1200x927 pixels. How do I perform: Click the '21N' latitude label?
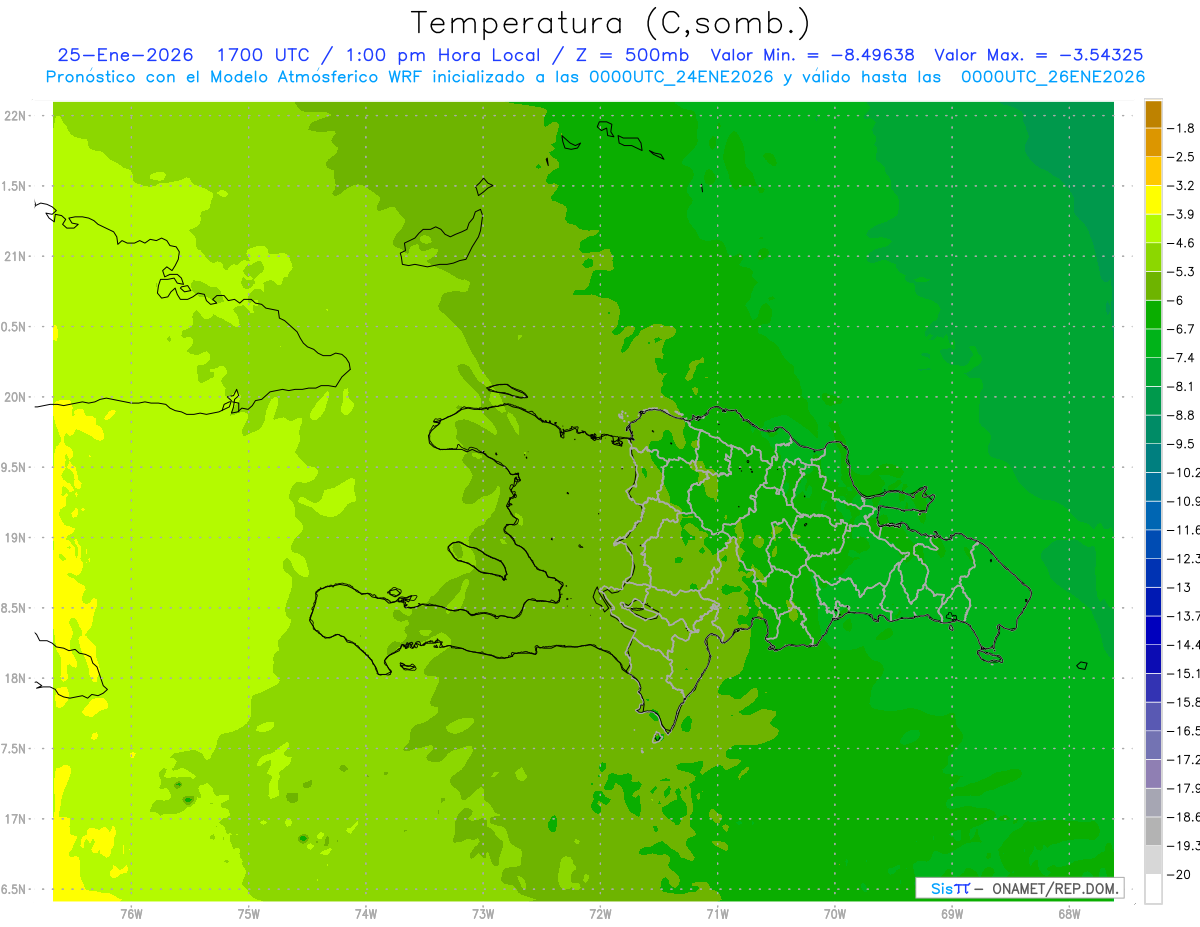pyautogui.click(x=16, y=257)
